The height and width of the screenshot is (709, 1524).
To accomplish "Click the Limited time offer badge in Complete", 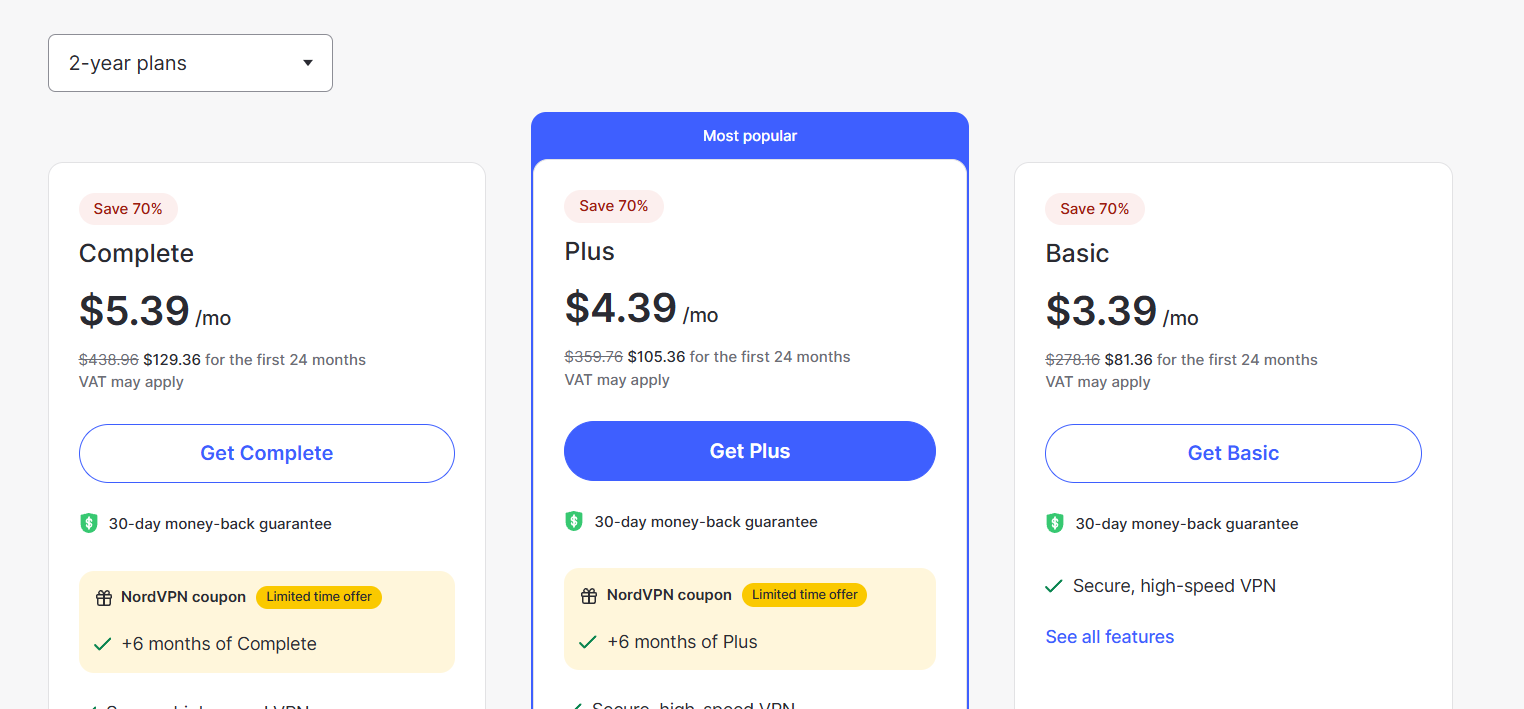I will [x=319, y=597].
